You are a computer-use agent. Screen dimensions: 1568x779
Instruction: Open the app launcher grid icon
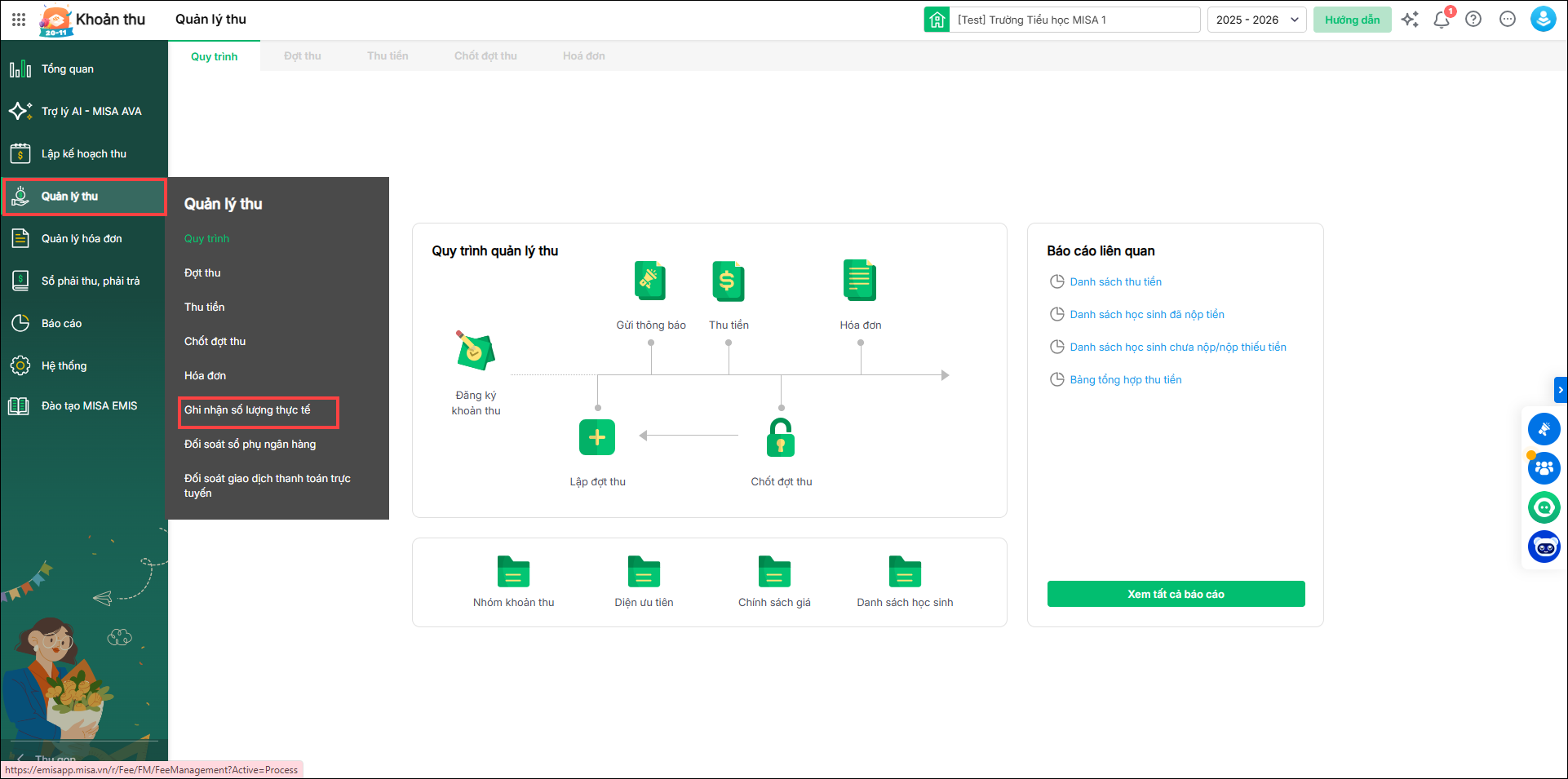19,20
